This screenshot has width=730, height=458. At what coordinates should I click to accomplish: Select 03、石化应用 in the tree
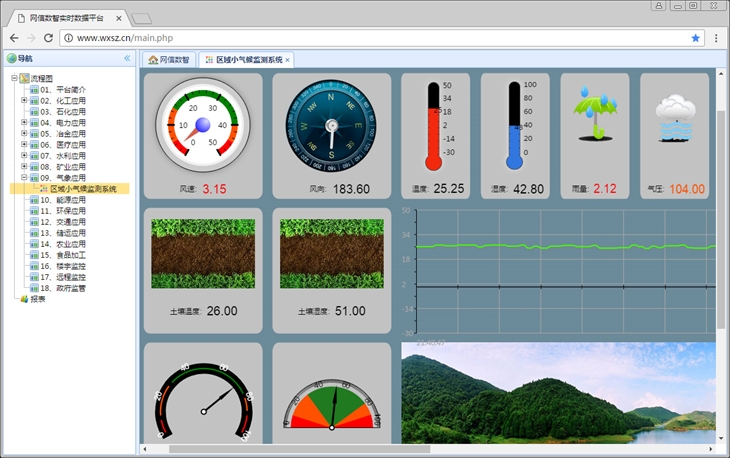(63, 112)
